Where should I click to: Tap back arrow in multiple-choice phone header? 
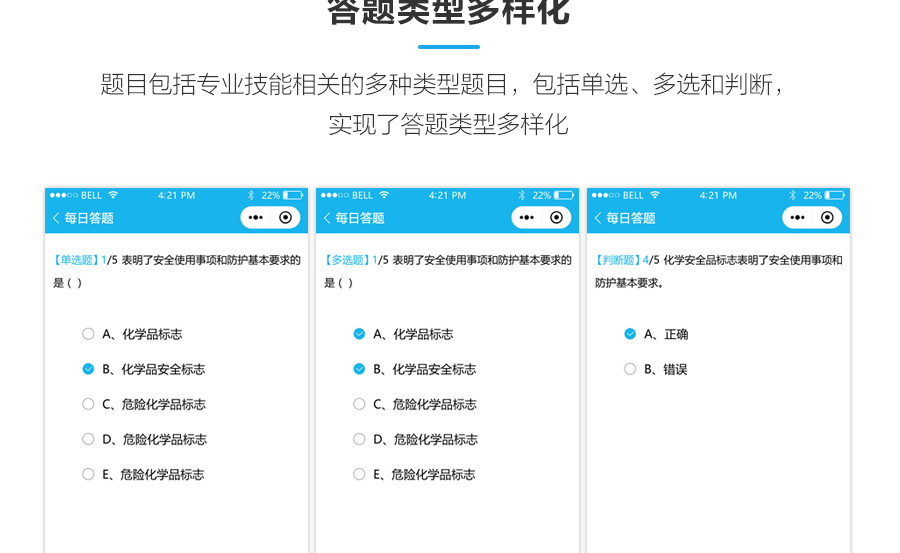pyautogui.click(x=327, y=218)
